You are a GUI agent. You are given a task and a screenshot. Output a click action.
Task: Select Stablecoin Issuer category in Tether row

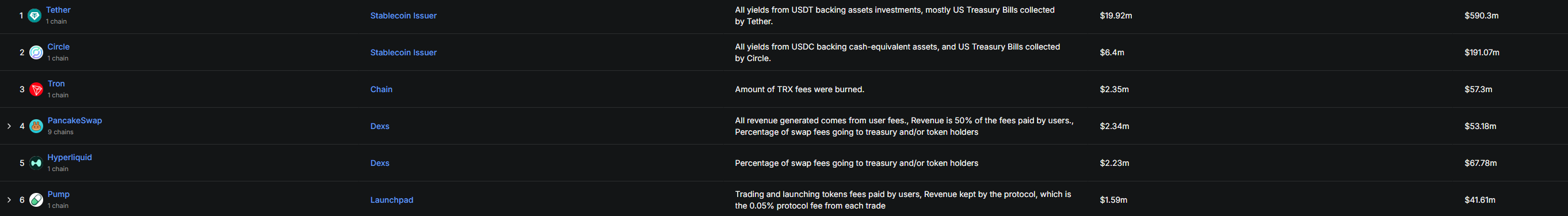point(403,16)
